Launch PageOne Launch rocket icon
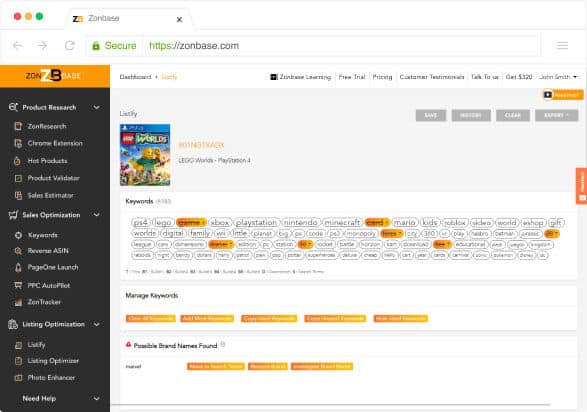The width and height of the screenshot is (587, 412). pyautogui.click(x=18, y=267)
